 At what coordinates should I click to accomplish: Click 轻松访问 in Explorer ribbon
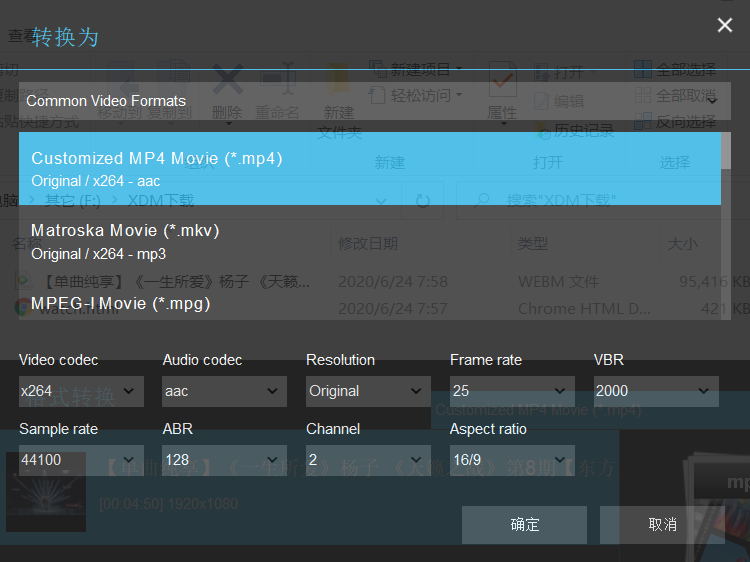415,95
